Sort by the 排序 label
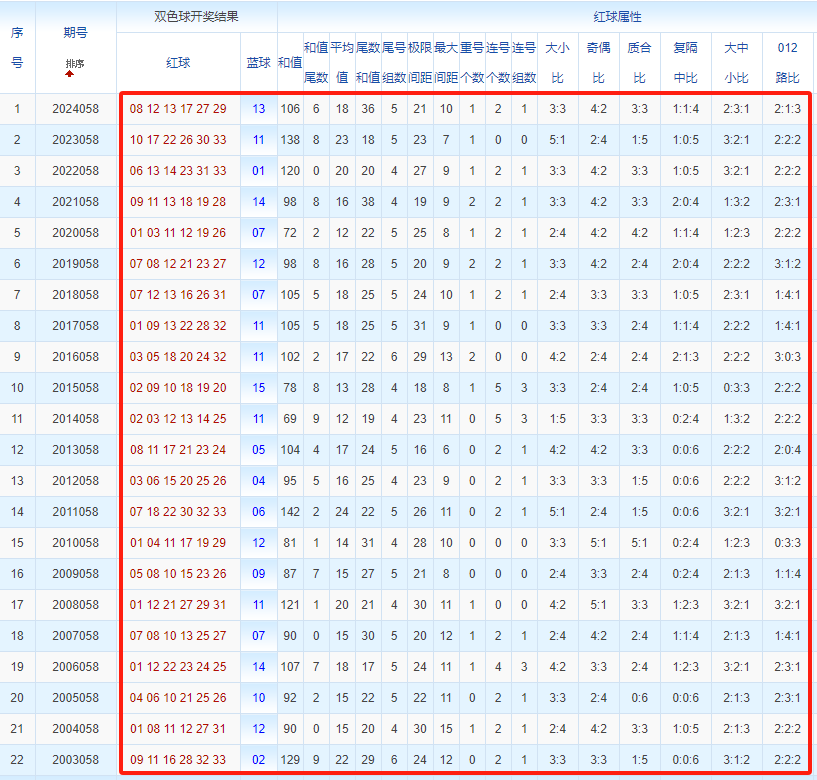This screenshot has width=817, height=780. [75, 63]
